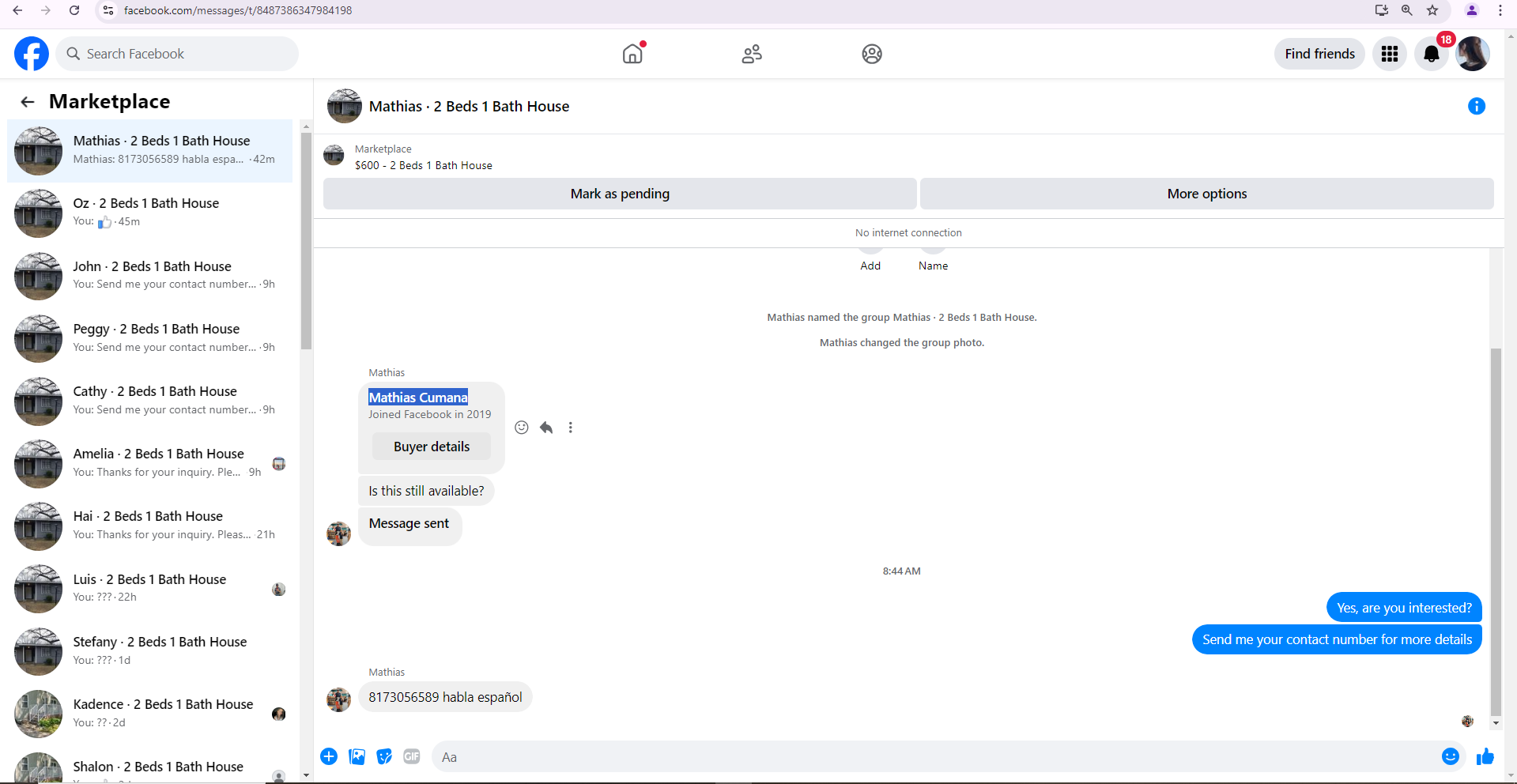Bookmark this page with the star
This screenshot has width=1517, height=784.
1432,10
